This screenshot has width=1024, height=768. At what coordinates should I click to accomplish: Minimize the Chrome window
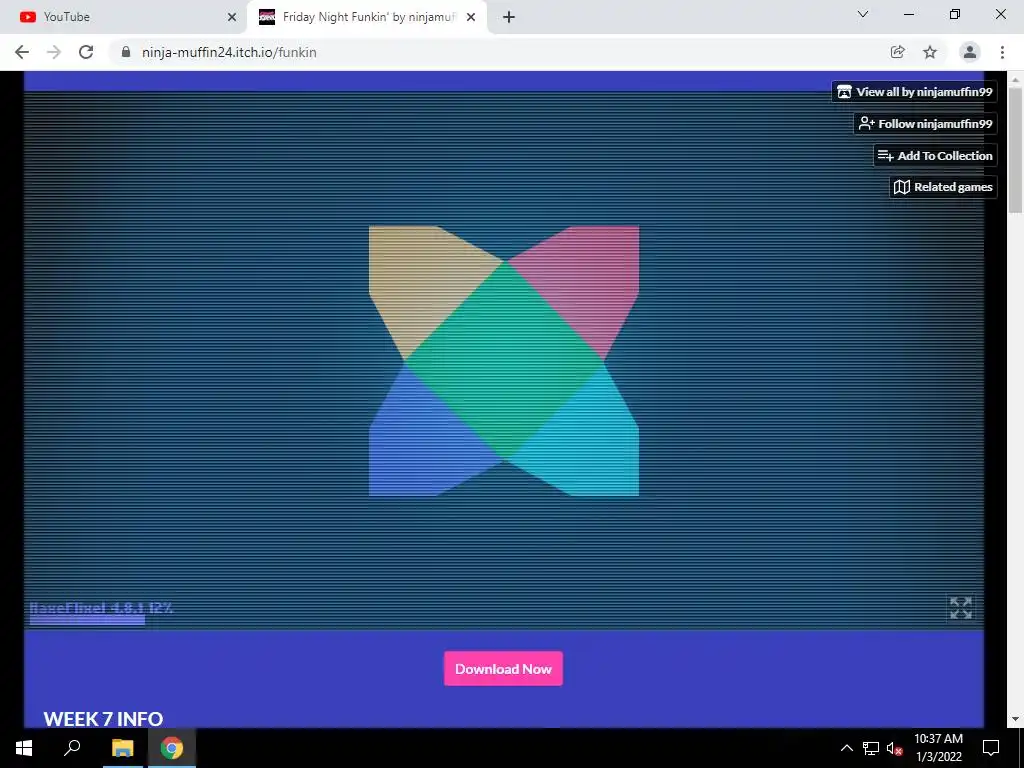909,14
